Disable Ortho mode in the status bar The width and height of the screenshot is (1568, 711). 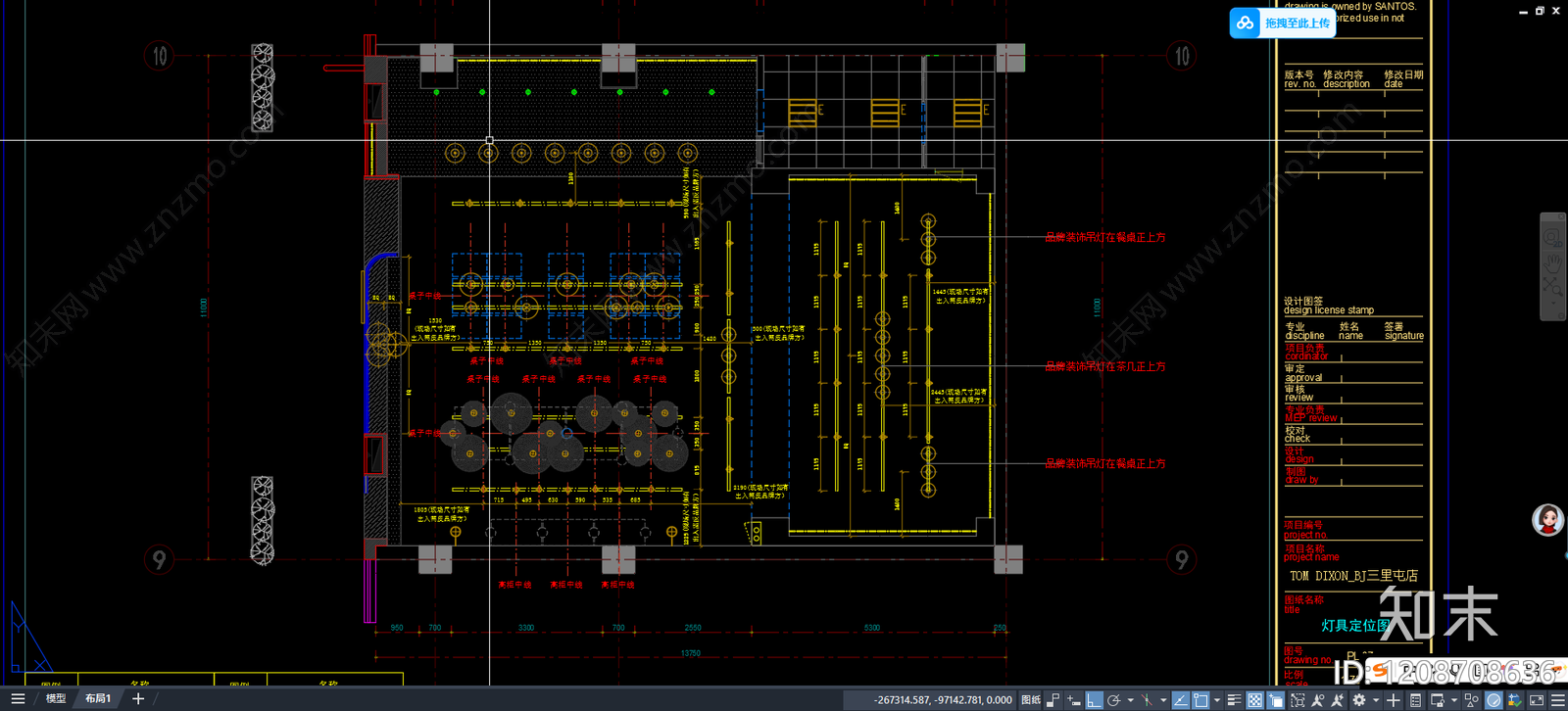pyautogui.click(x=1094, y=700)
